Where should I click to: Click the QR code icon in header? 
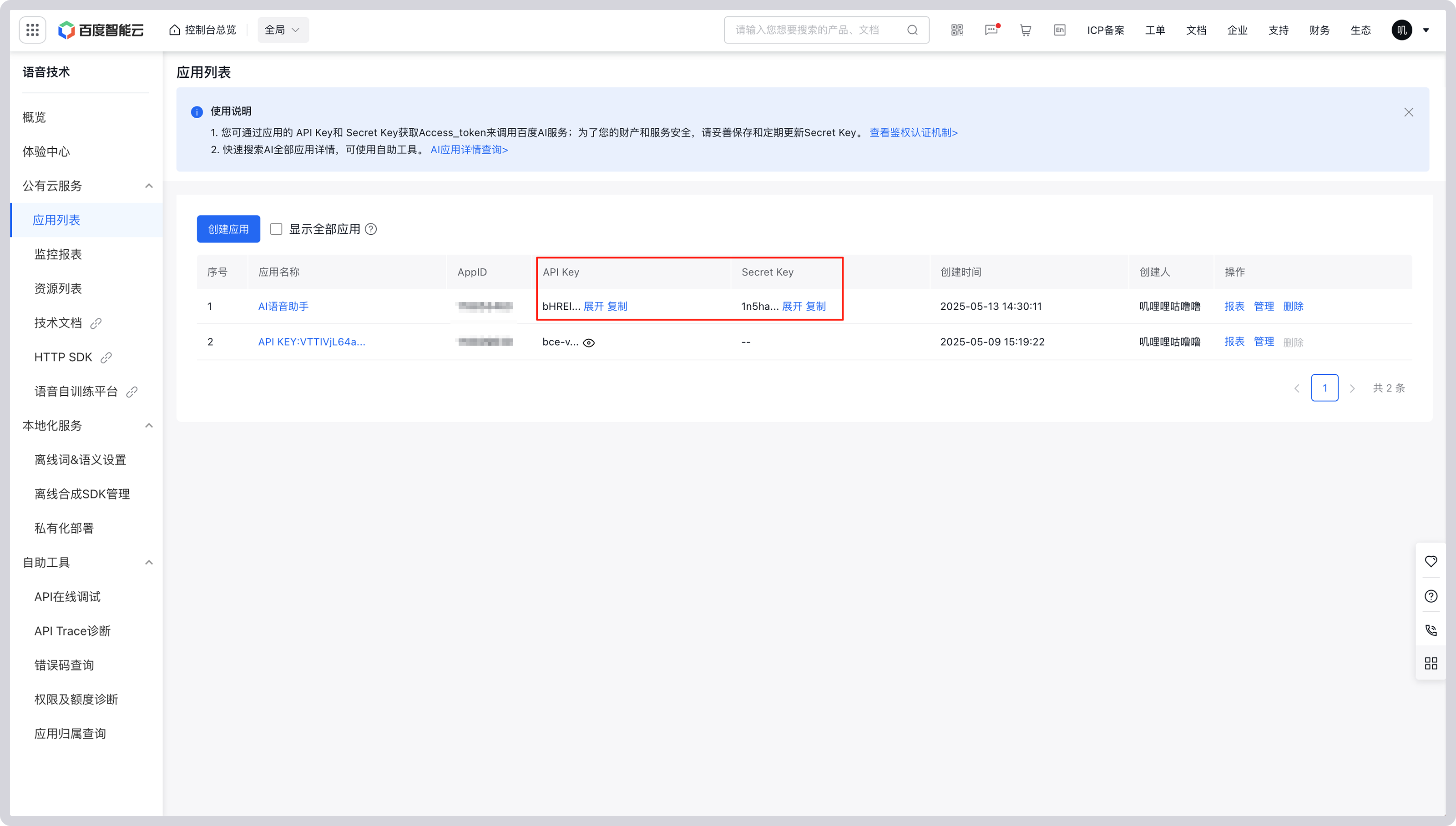tap(957, 30)
